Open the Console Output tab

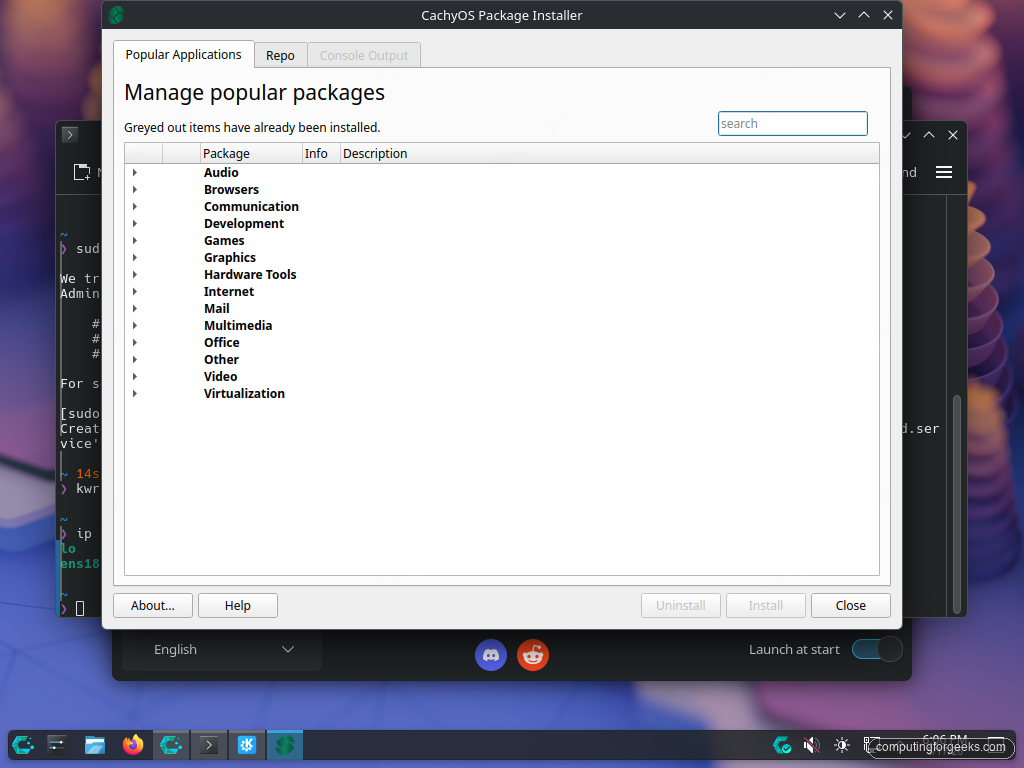click(364, 56)
